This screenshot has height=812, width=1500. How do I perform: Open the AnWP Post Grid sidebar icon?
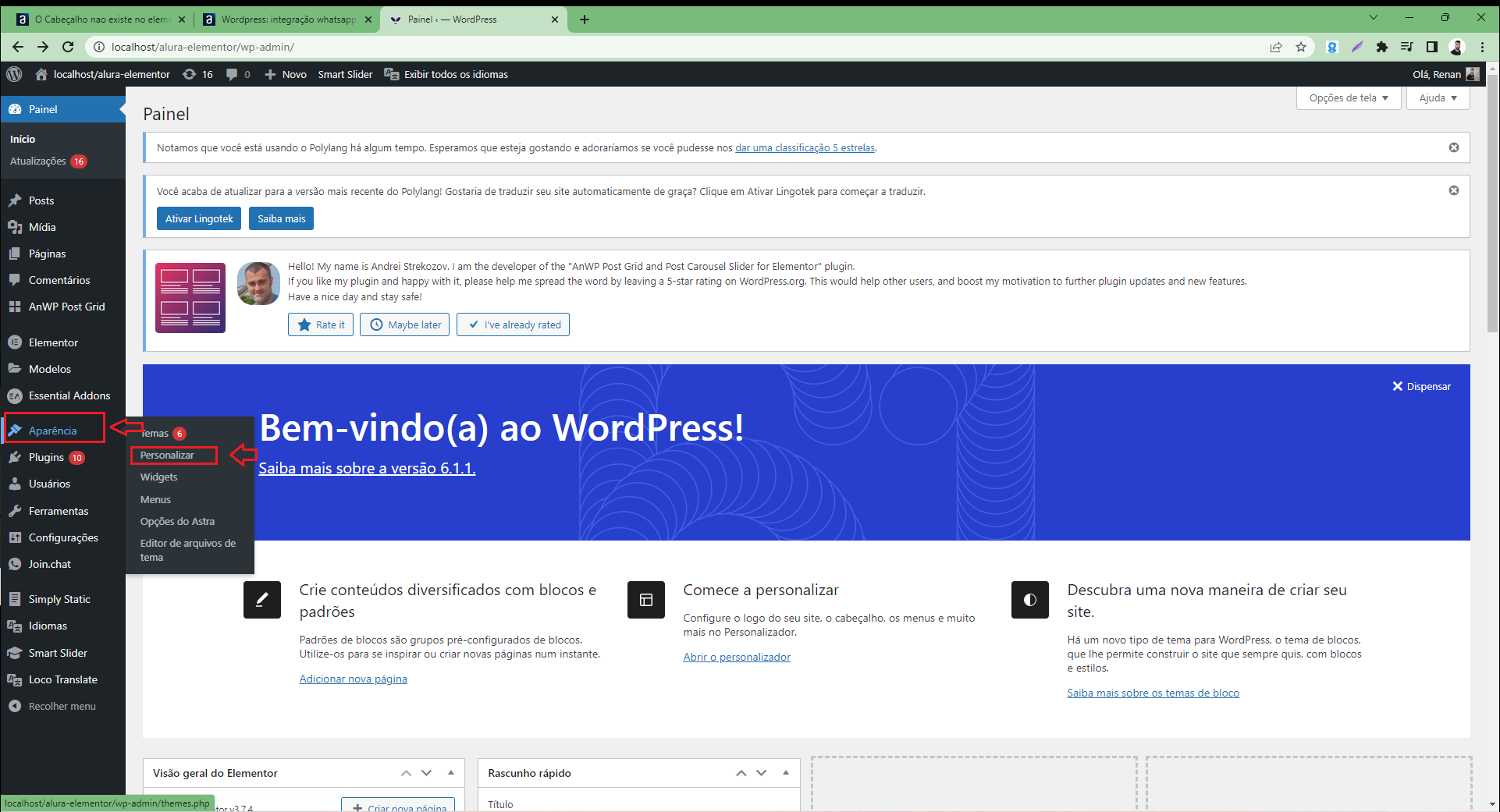click(15, 307)
